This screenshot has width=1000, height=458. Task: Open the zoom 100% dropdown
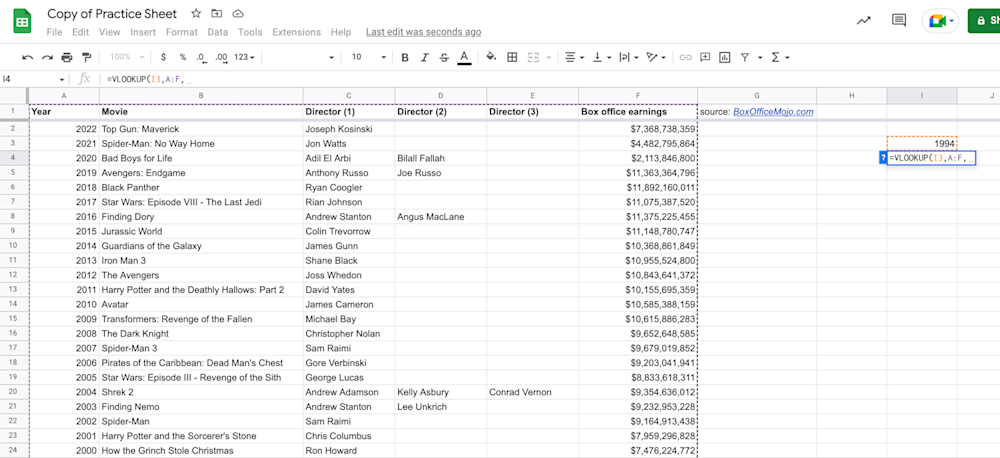point(128,57)
